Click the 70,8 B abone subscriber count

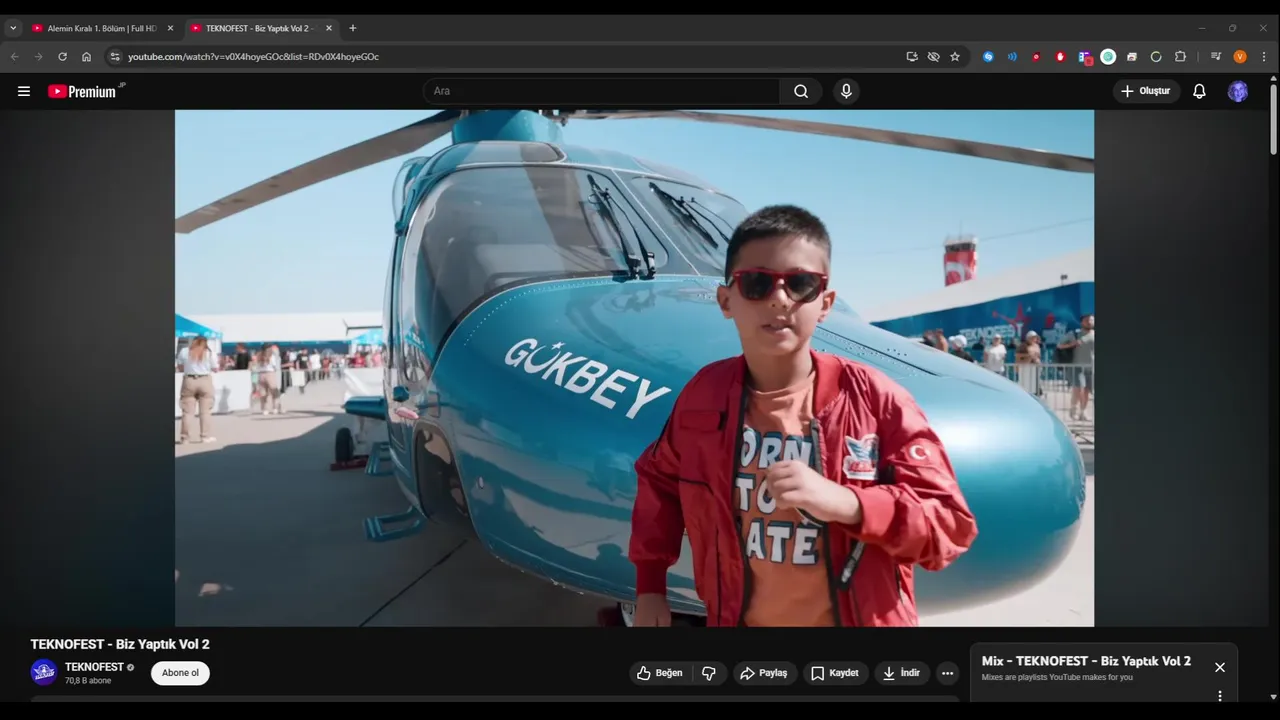click(x=88, y=681)
